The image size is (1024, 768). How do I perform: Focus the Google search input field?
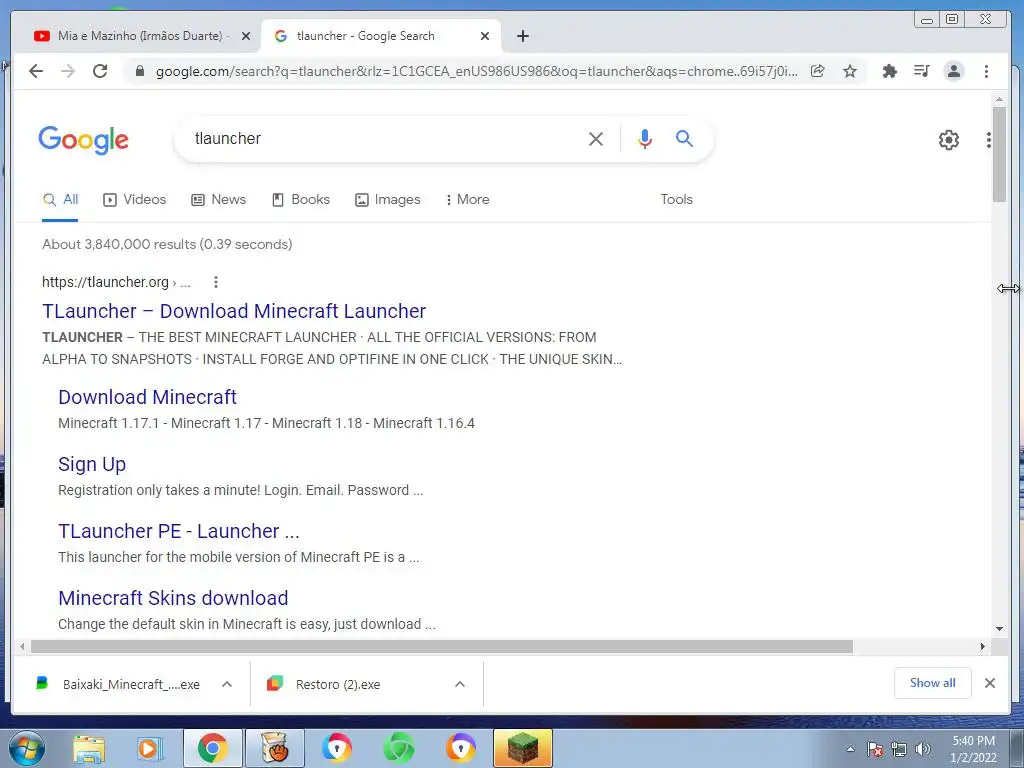point(385,138)
